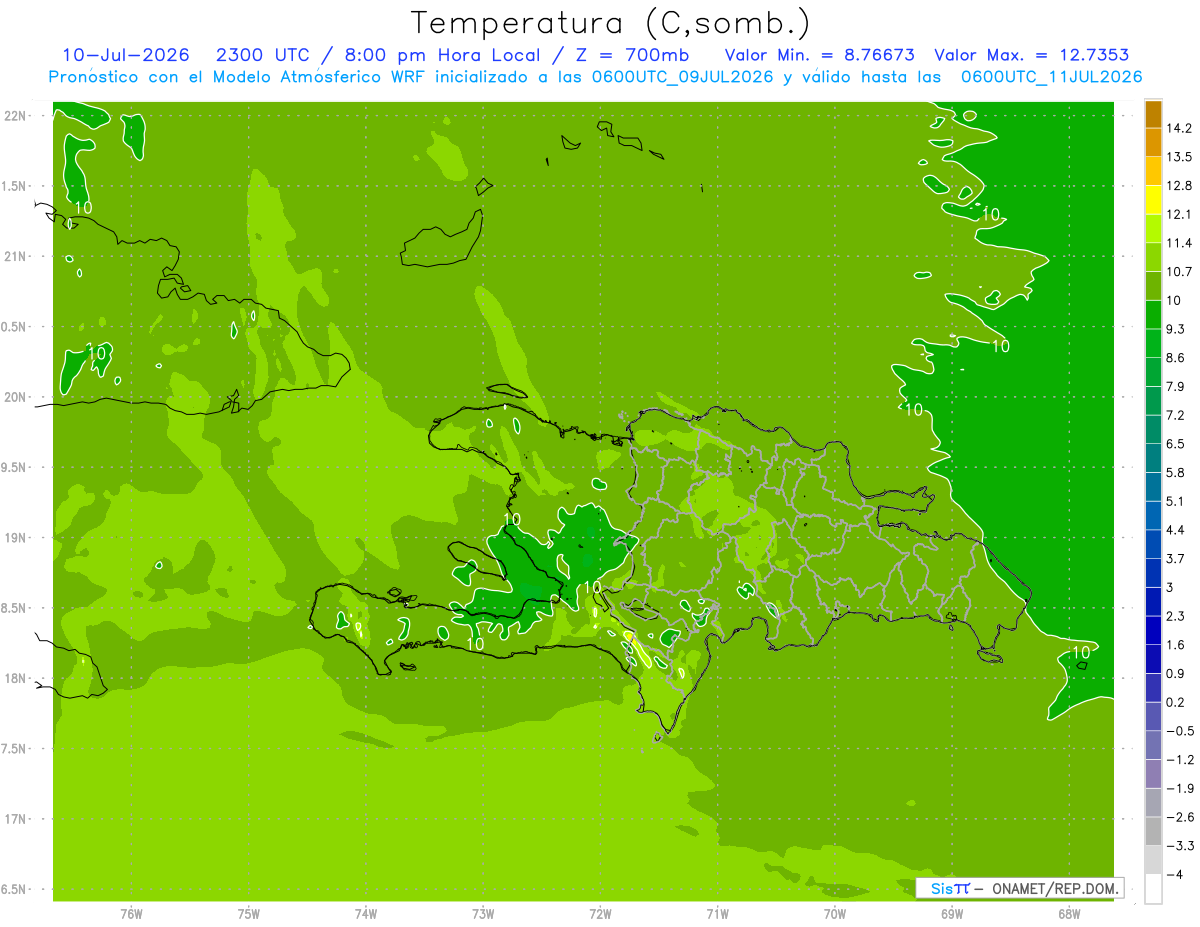Click the 'Temperatura (C,somb.)' chart title
1200x927 pixels.
[x=610, y=23]
